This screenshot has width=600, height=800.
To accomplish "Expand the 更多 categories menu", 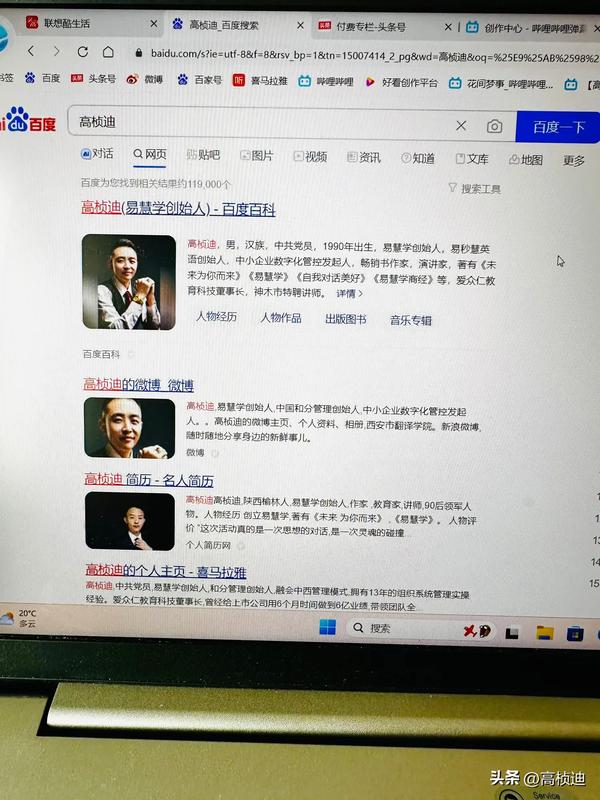I will pos(573,161).
